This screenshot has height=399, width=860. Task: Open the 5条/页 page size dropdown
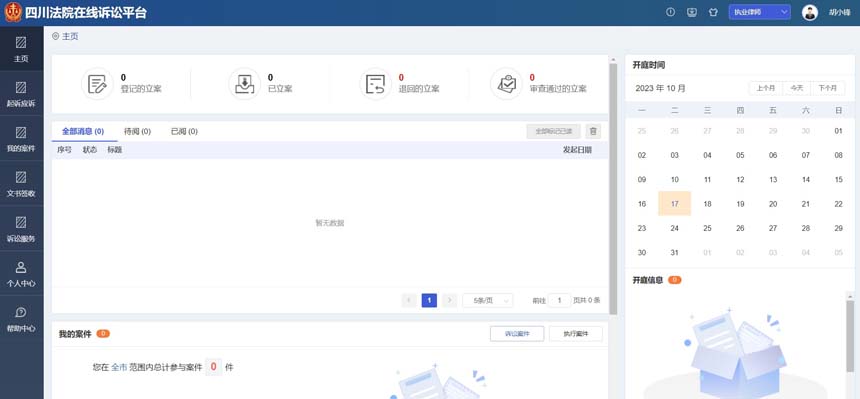[x=488, y=300]
